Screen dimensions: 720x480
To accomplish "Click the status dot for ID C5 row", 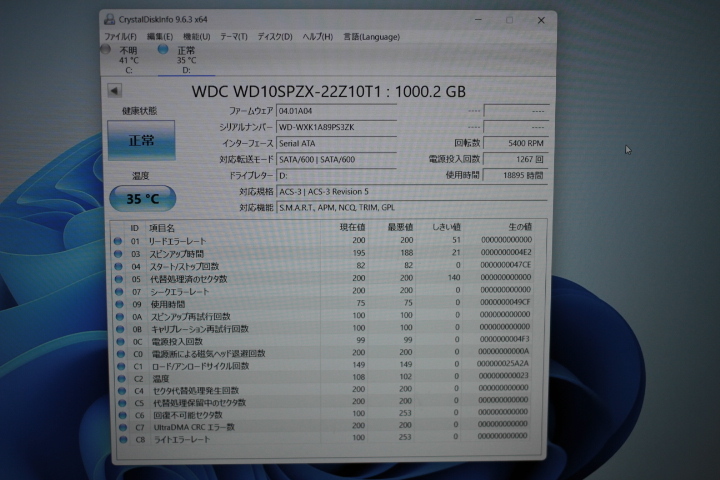I will [122, 403].
